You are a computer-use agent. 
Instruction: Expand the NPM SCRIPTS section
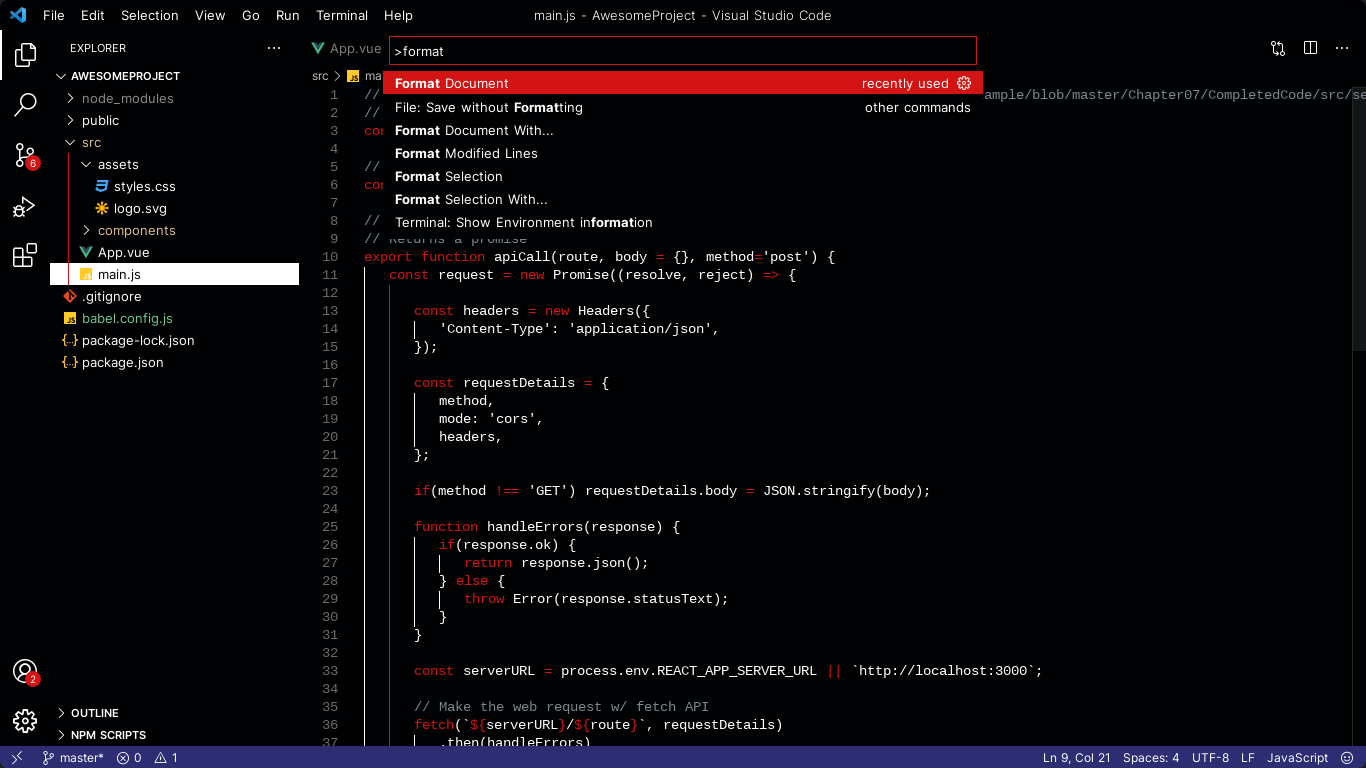(x=175, y=735)
